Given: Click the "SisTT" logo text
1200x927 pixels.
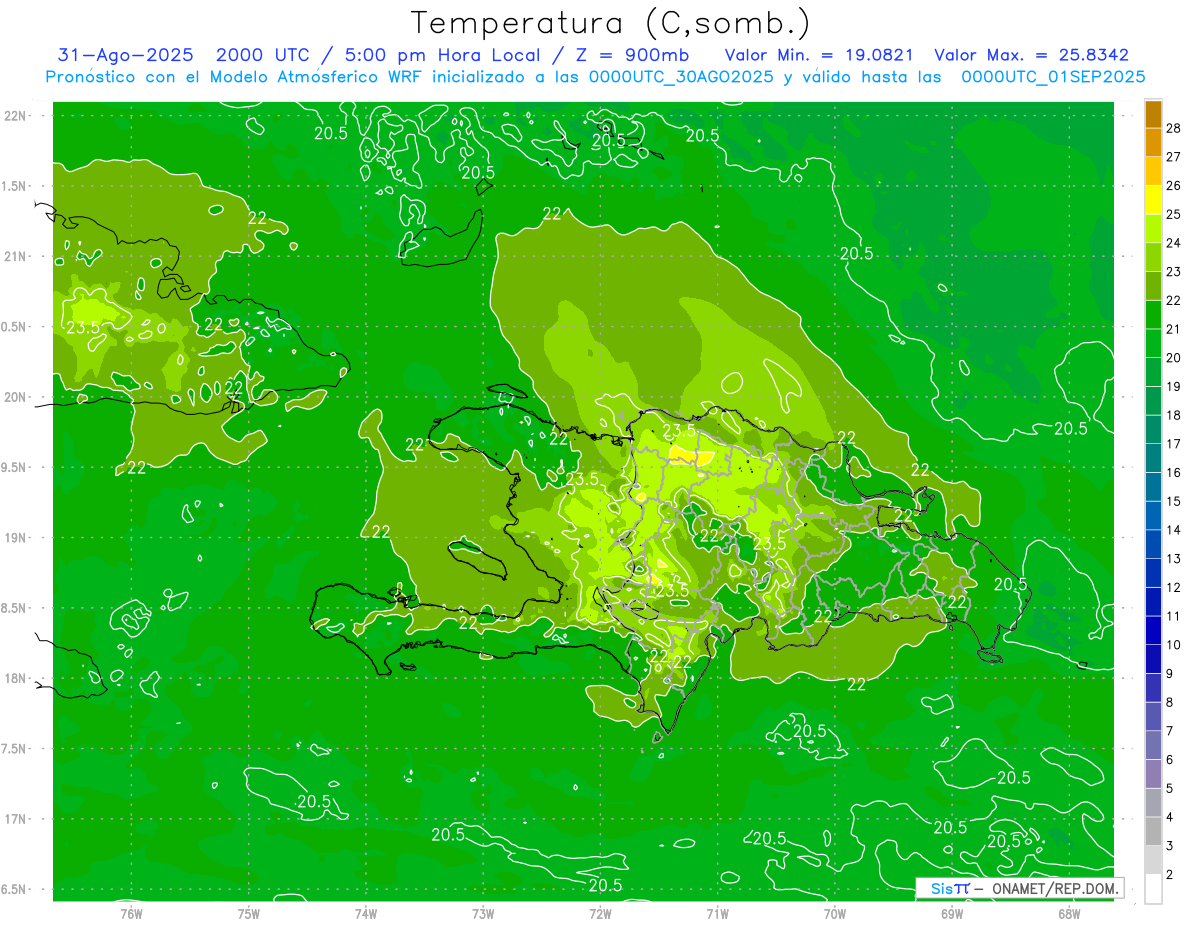Looking at the screenshot, I should tap(950, 888).
